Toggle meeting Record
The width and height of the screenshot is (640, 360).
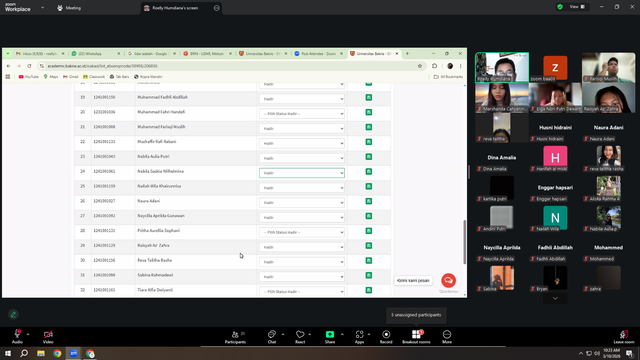pyautogui.click(x=386, y=337)
